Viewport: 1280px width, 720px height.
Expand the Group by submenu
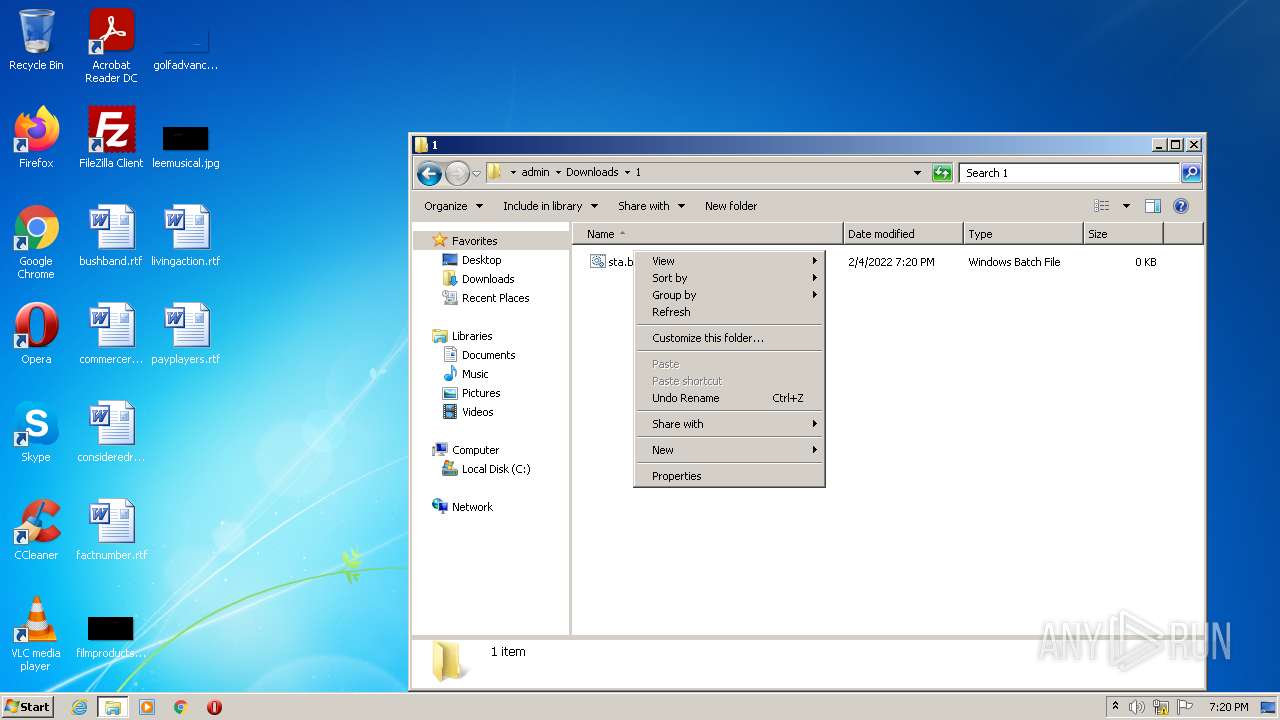tap(729, 295)
